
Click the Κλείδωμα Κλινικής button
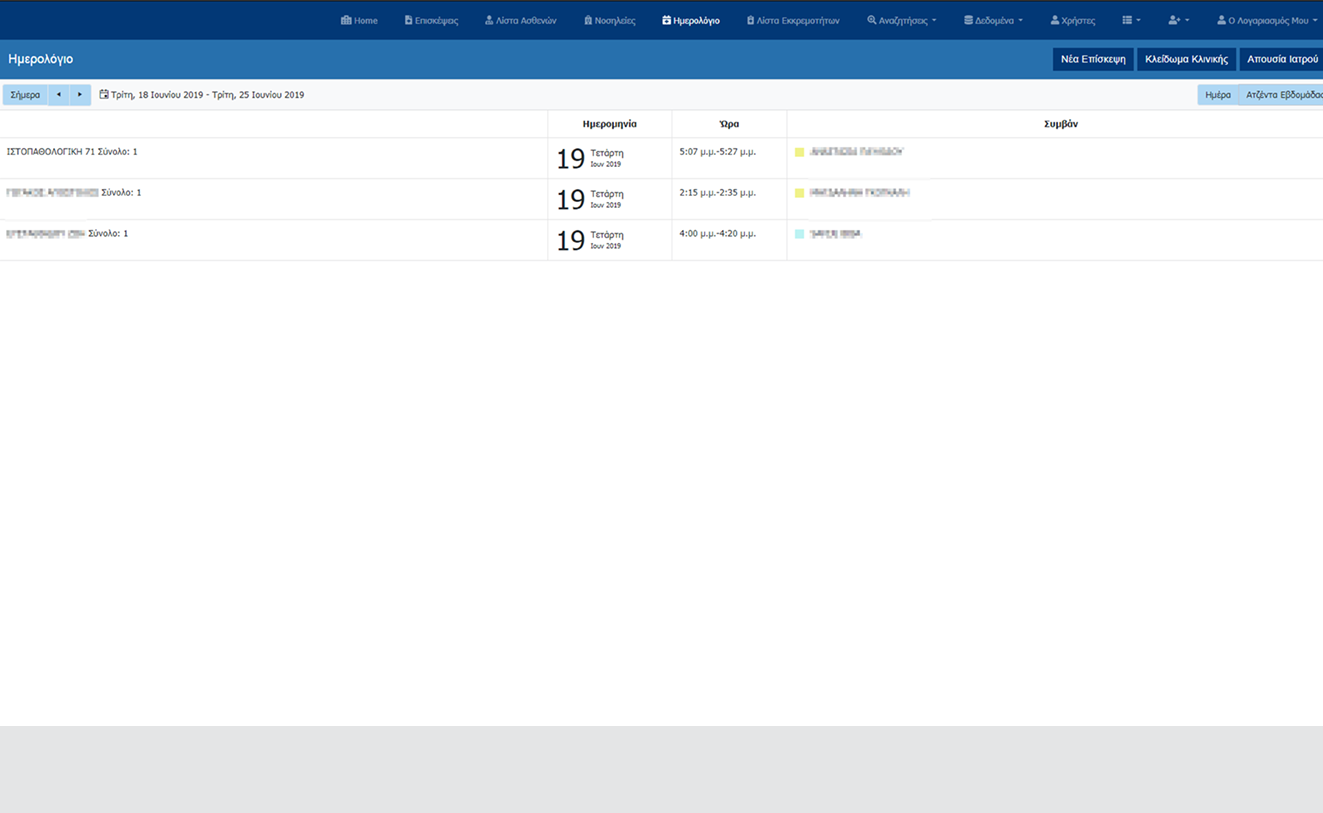[1186, 59]
